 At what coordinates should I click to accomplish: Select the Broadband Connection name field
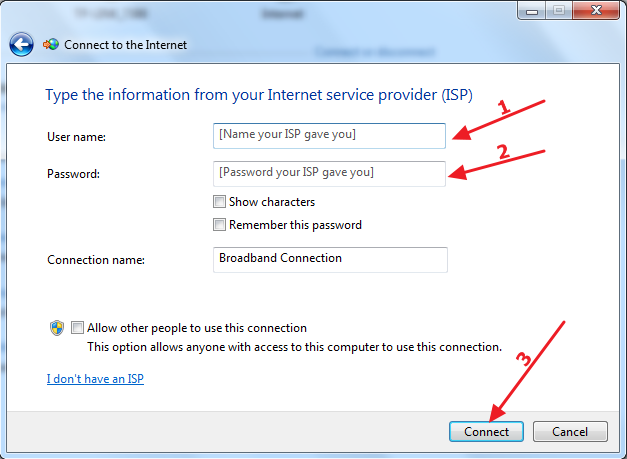pyautogui.click(x=329, y=259)
